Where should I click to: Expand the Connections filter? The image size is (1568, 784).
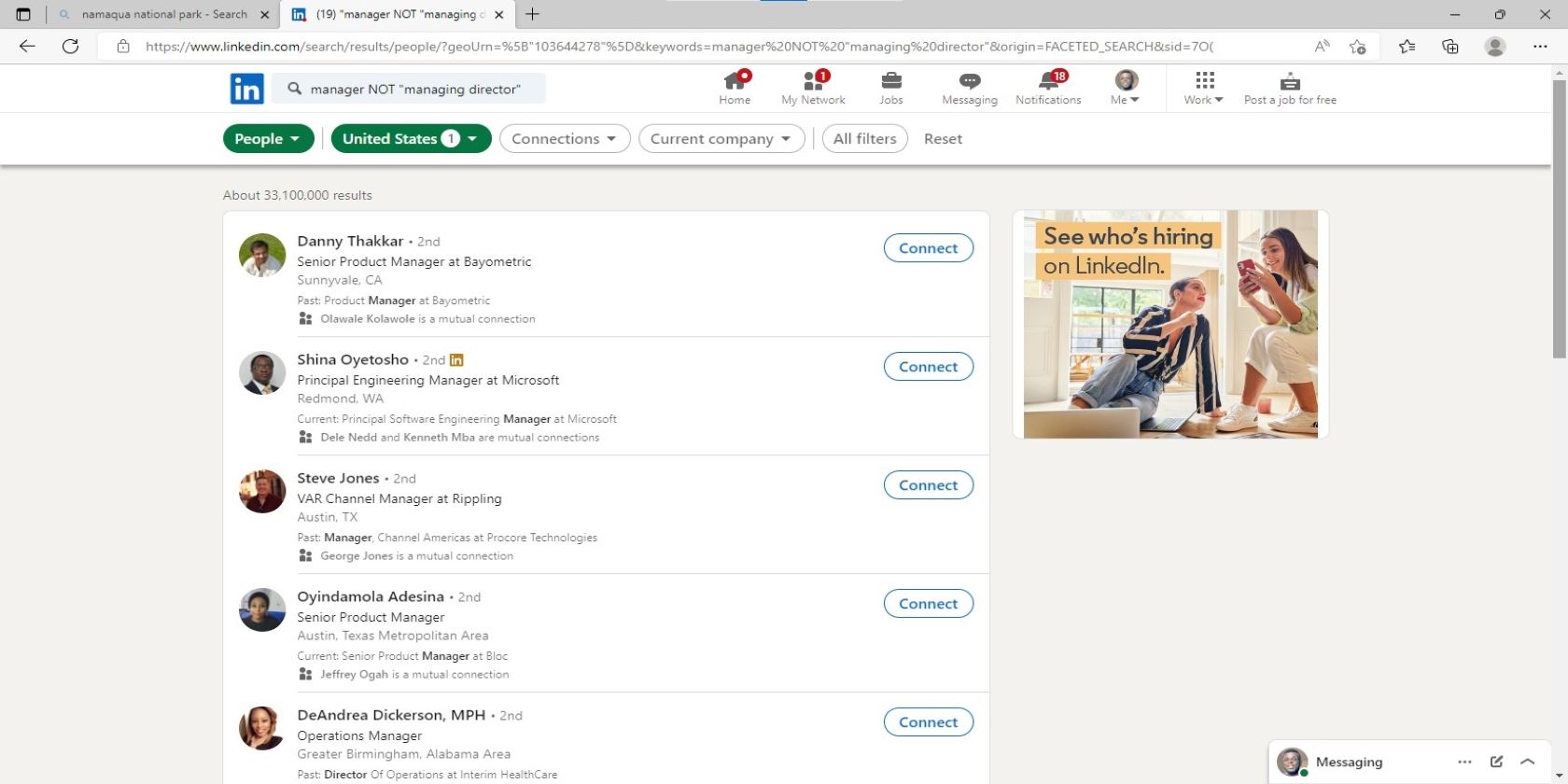point(565,138)
